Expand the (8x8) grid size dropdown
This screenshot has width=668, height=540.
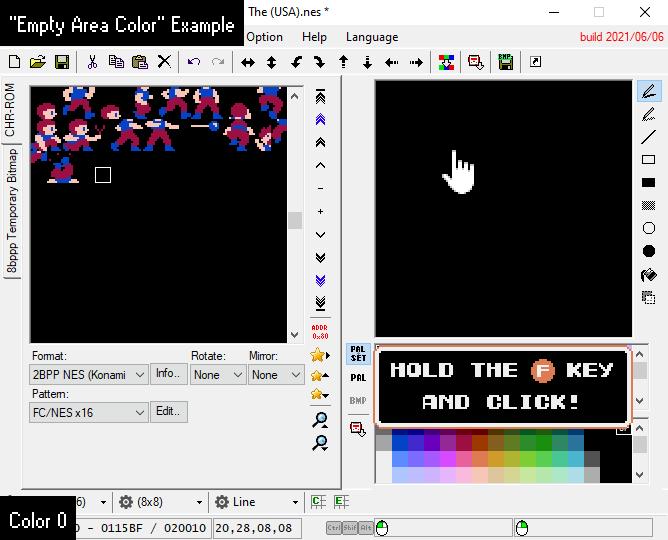199,503
